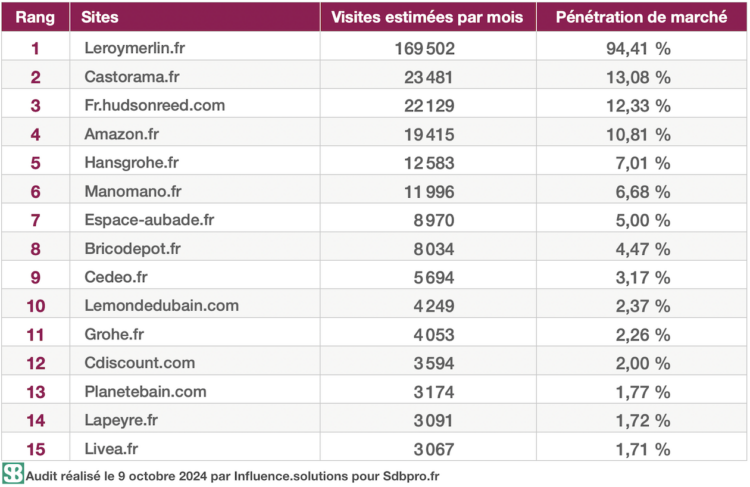Viewport: 750px width, 487px height.
Task: Click the Hansgrohe.fr site name
Action: [x=130, y=162]
